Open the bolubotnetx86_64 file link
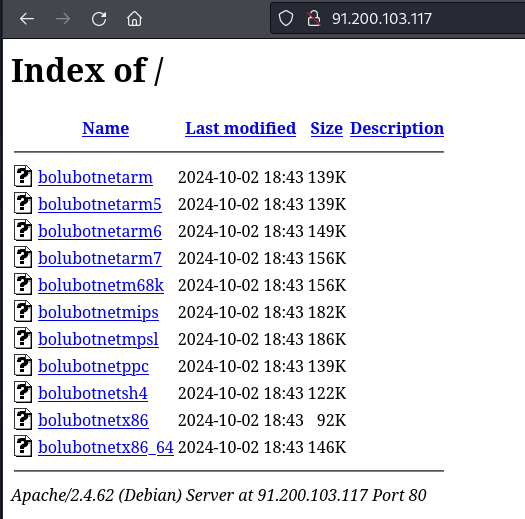 tap(106, 447)
